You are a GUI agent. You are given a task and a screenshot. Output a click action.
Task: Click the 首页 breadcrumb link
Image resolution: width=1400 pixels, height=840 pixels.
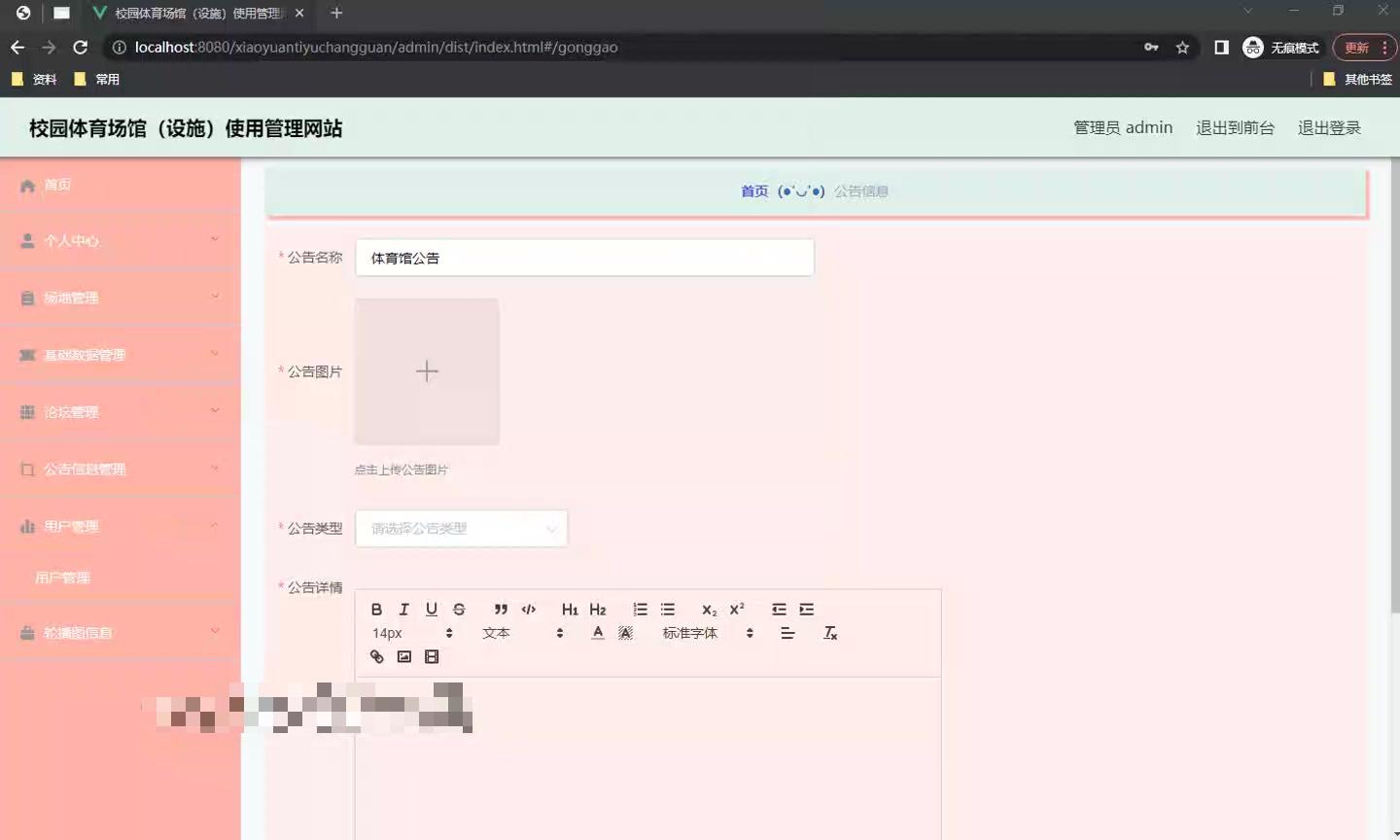coord(754,192)
